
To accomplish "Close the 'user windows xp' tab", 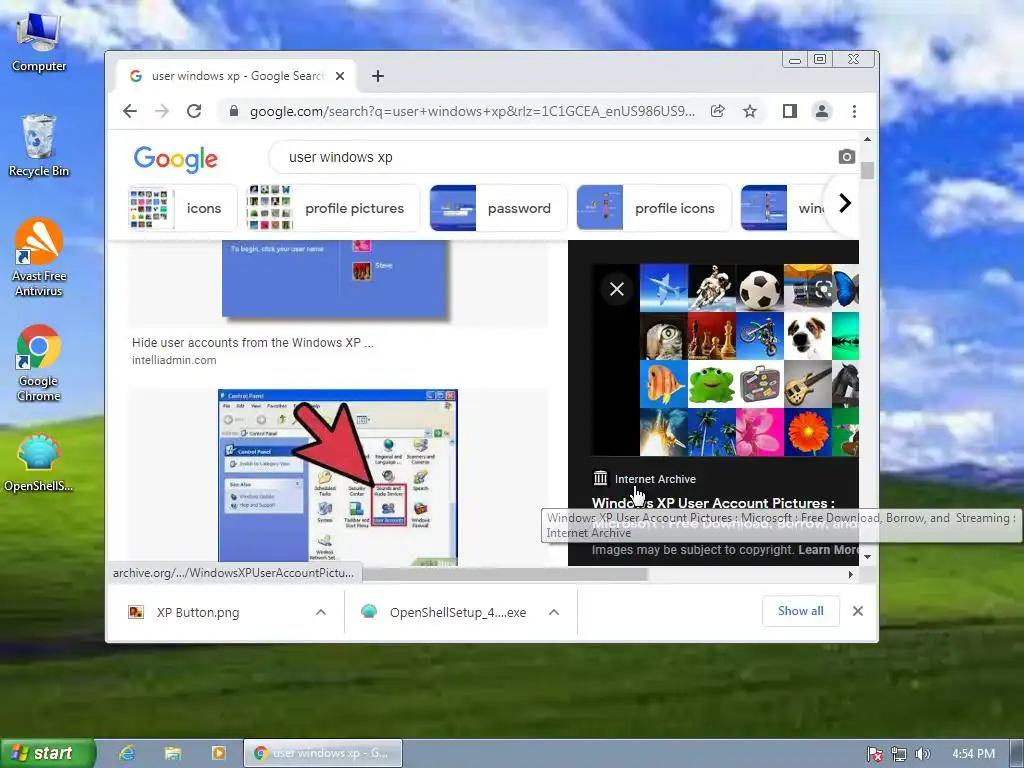I will click(340, 76).
